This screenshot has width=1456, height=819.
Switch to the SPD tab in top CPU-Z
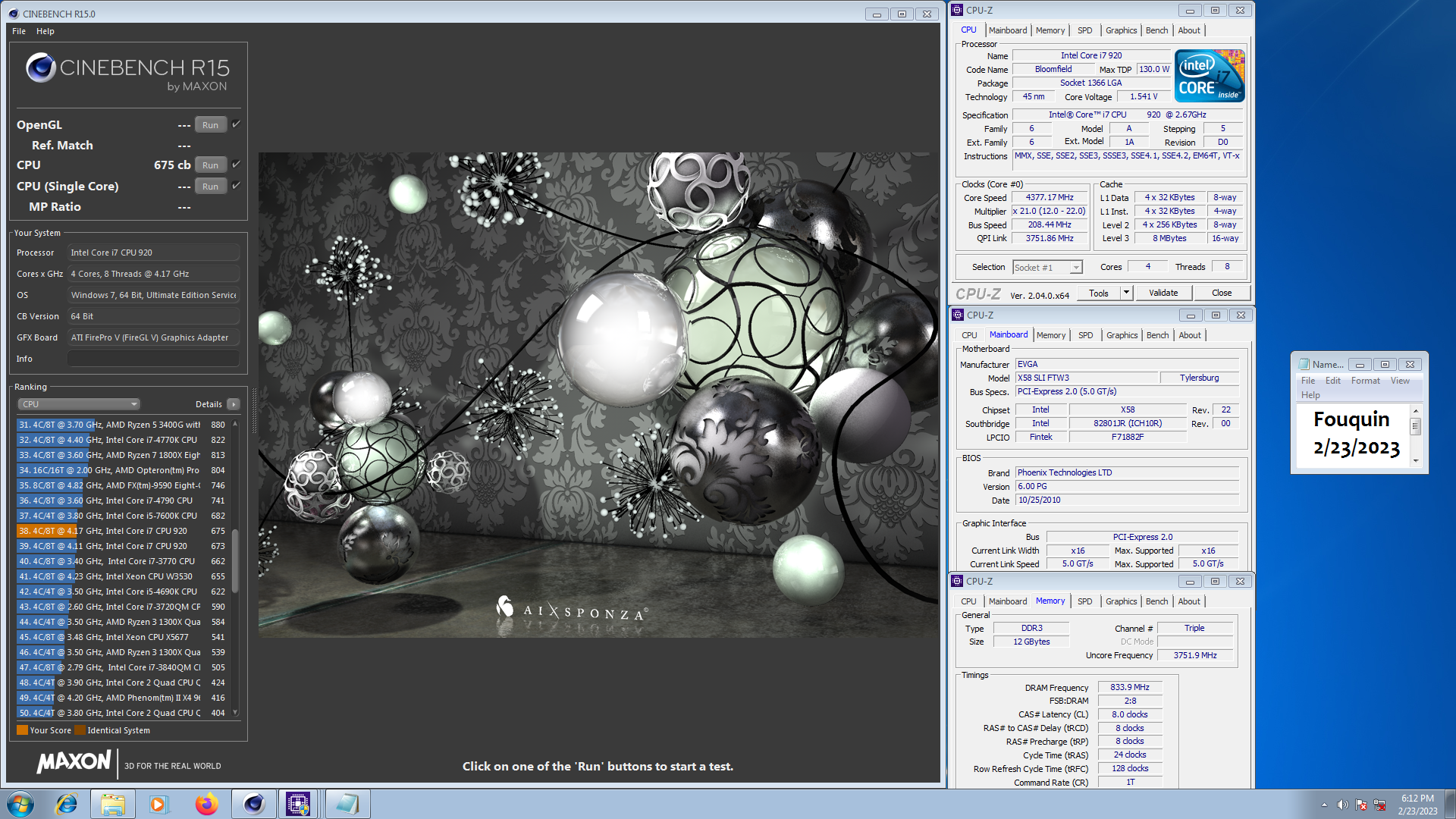pos(1085,30)
